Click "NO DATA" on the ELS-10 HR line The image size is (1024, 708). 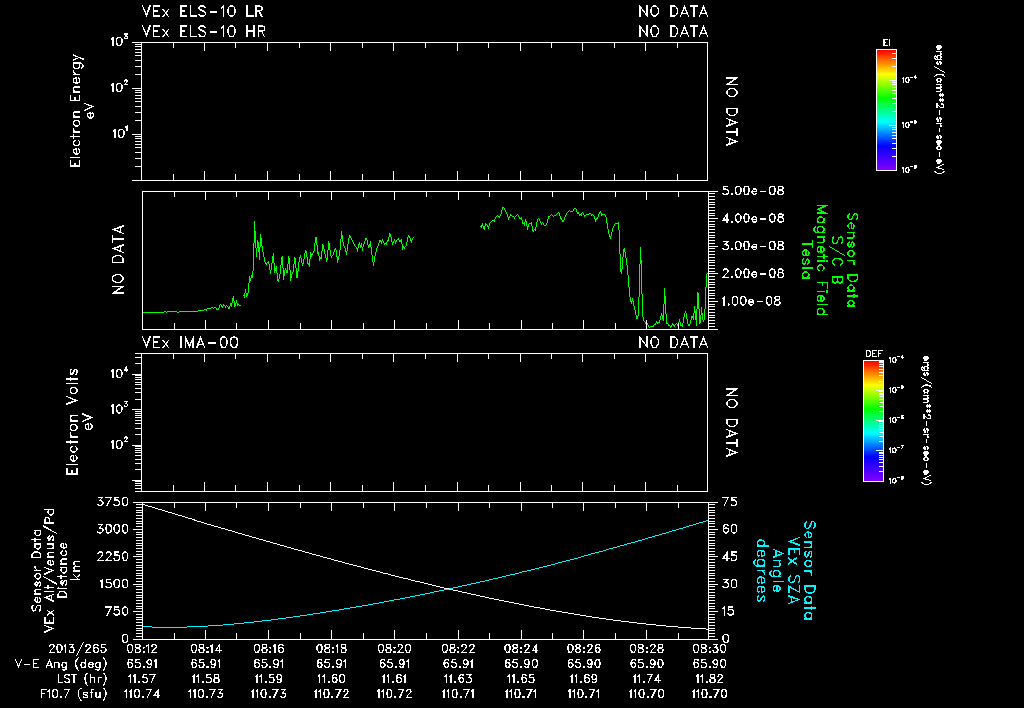coord(673,31)
